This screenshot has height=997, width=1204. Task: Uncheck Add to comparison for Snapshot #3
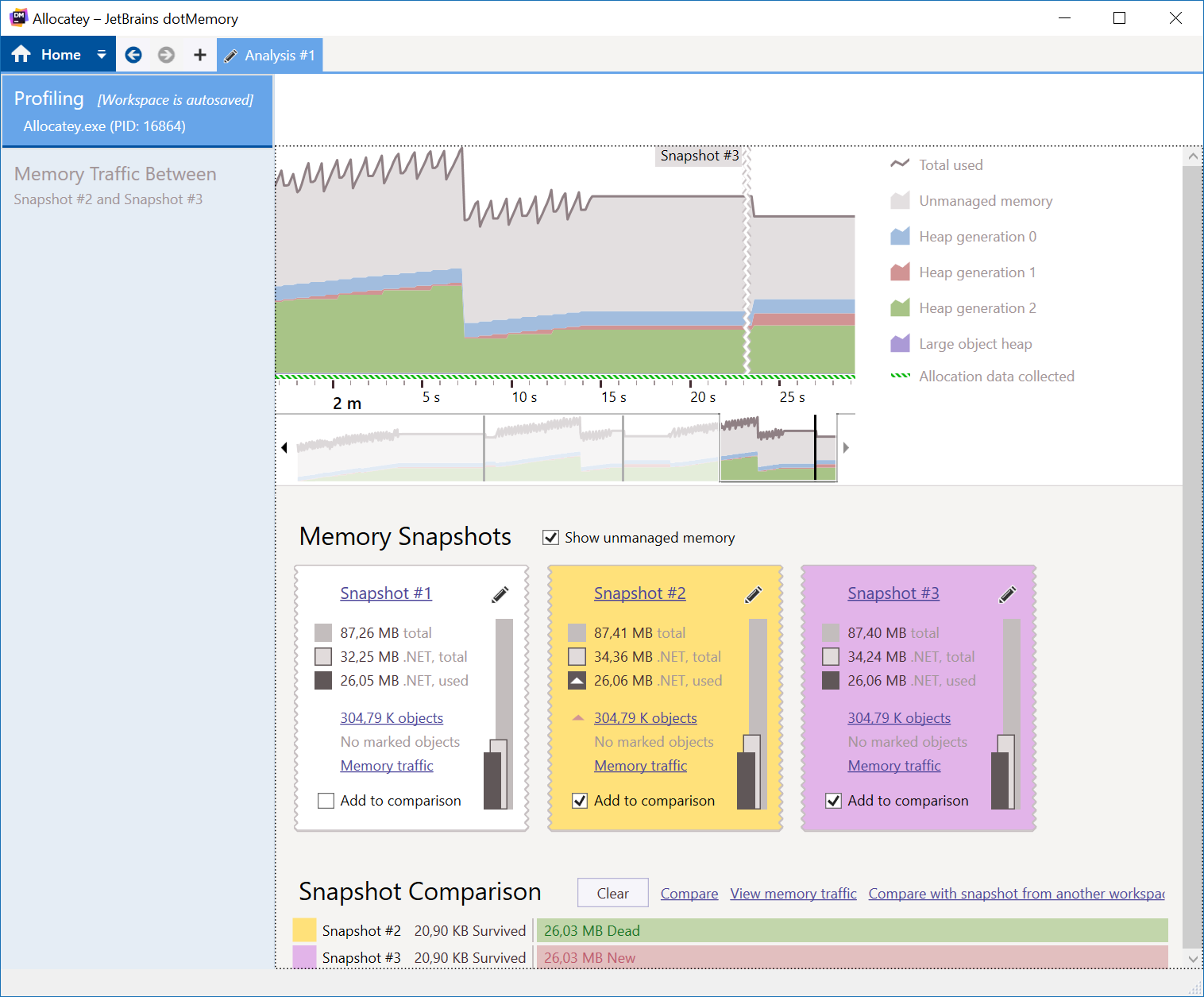pyautogui.click(x=833, y=801)
